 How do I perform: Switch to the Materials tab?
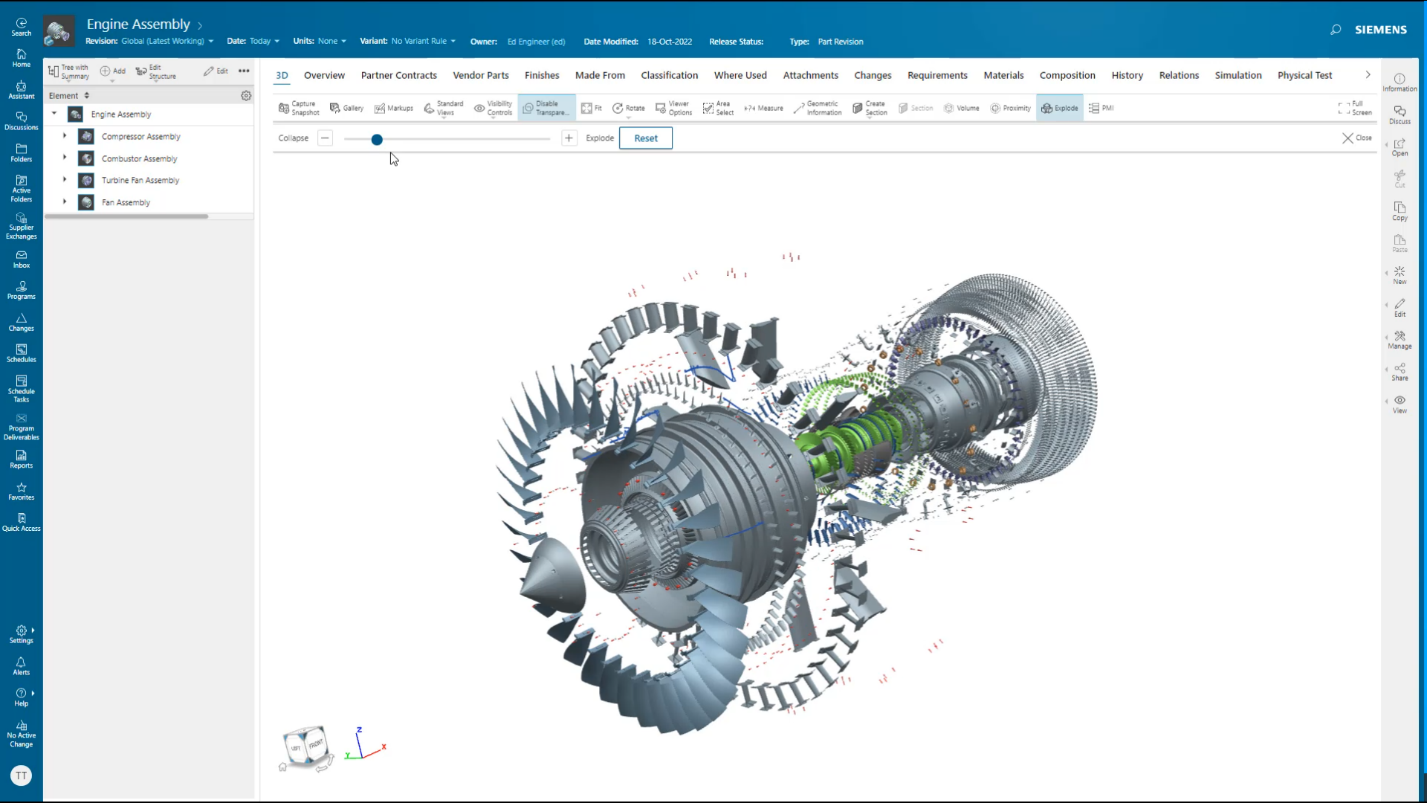coord(1003,75)
